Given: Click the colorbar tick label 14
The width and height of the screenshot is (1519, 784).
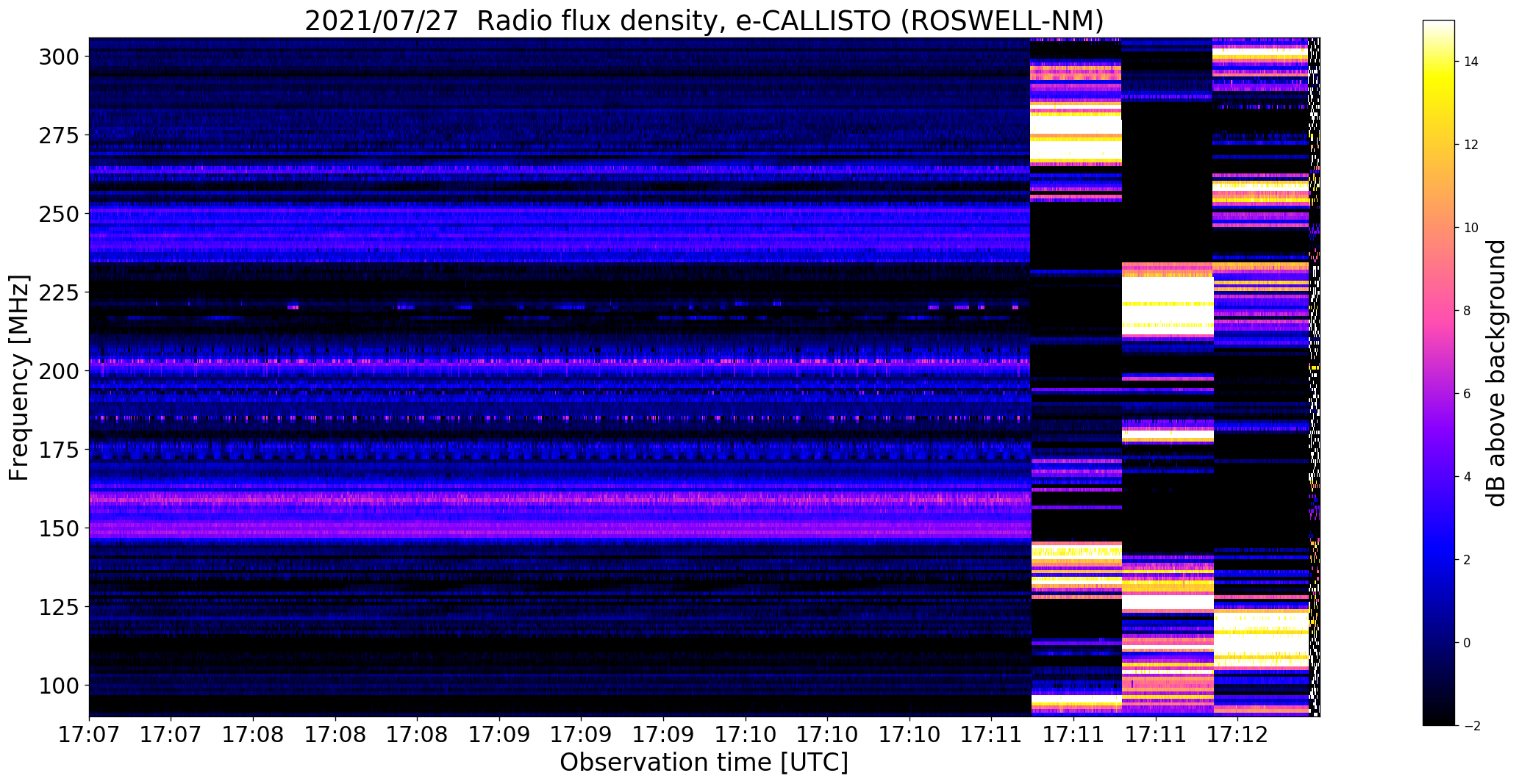Looking at the screenshot, I should click(1471, 62).
